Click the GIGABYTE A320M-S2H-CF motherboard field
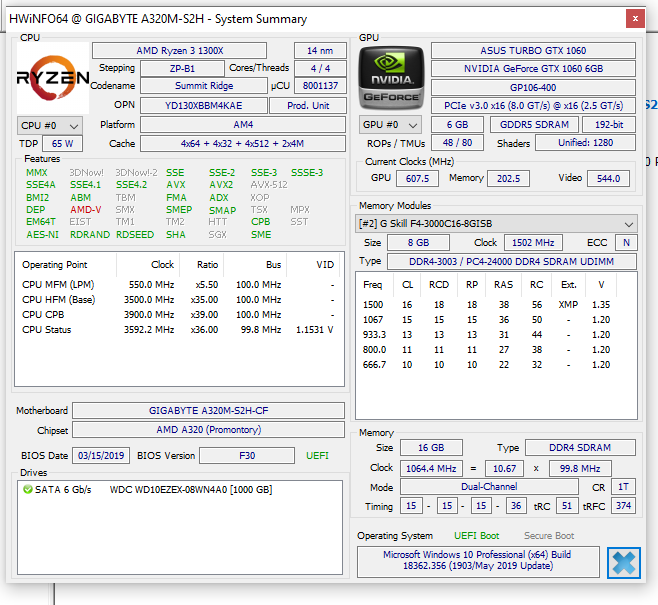 [x=209, y=411]
